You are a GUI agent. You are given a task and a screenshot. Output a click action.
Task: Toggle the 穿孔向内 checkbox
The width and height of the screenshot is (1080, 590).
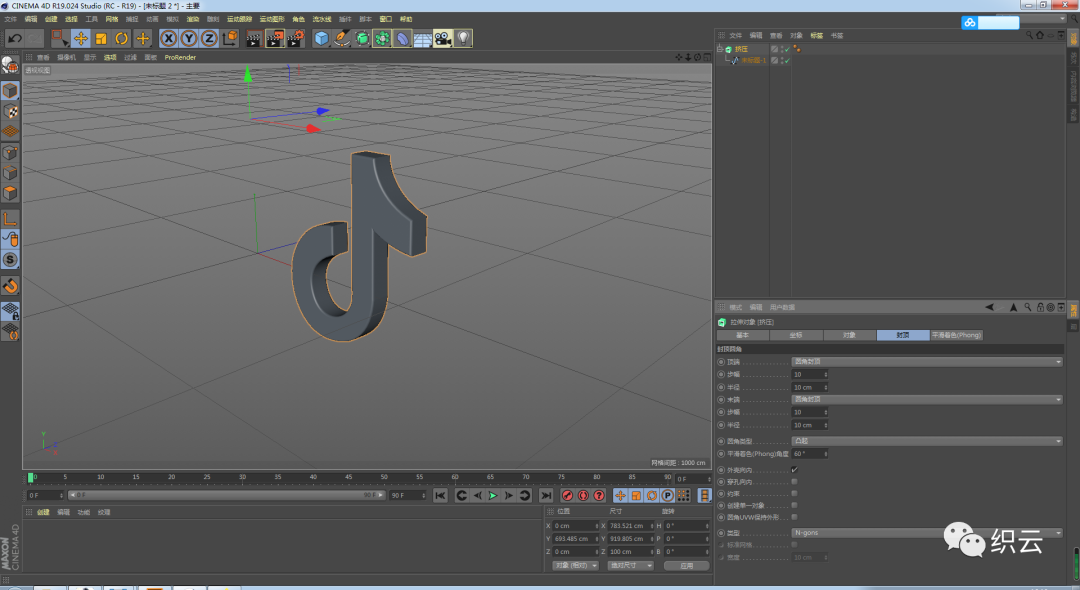[x=794, y=482]
